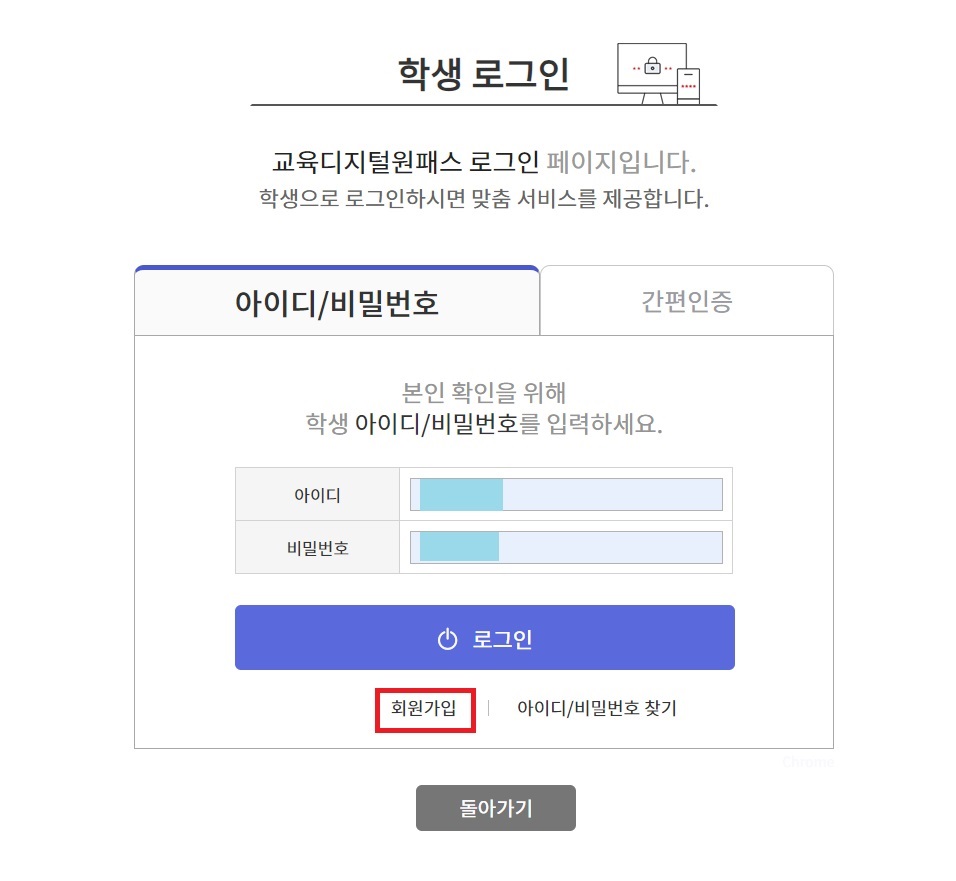
Task: Click the 아이디 input field
Action: pos(566,494)
